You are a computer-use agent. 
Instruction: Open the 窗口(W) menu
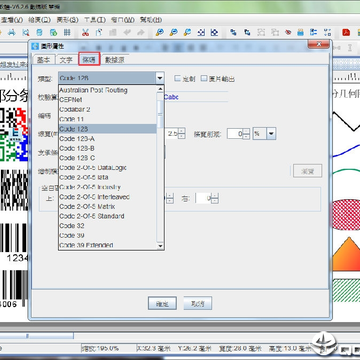pos(123,20)
